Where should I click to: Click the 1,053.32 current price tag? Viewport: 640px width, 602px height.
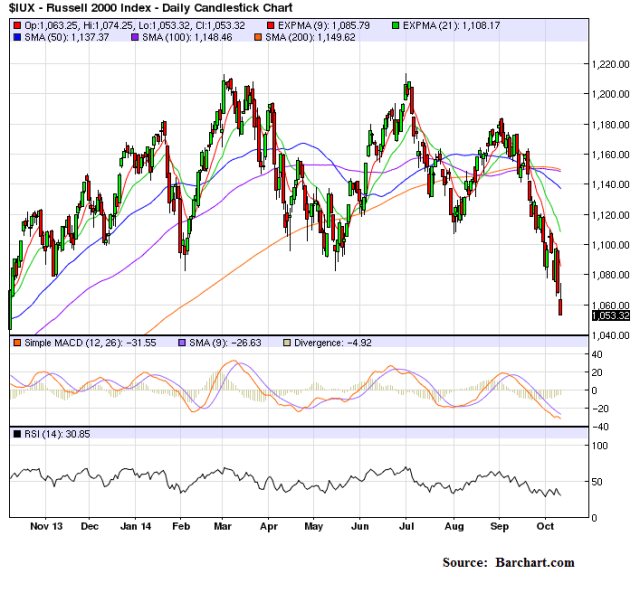tap(610, 315)
